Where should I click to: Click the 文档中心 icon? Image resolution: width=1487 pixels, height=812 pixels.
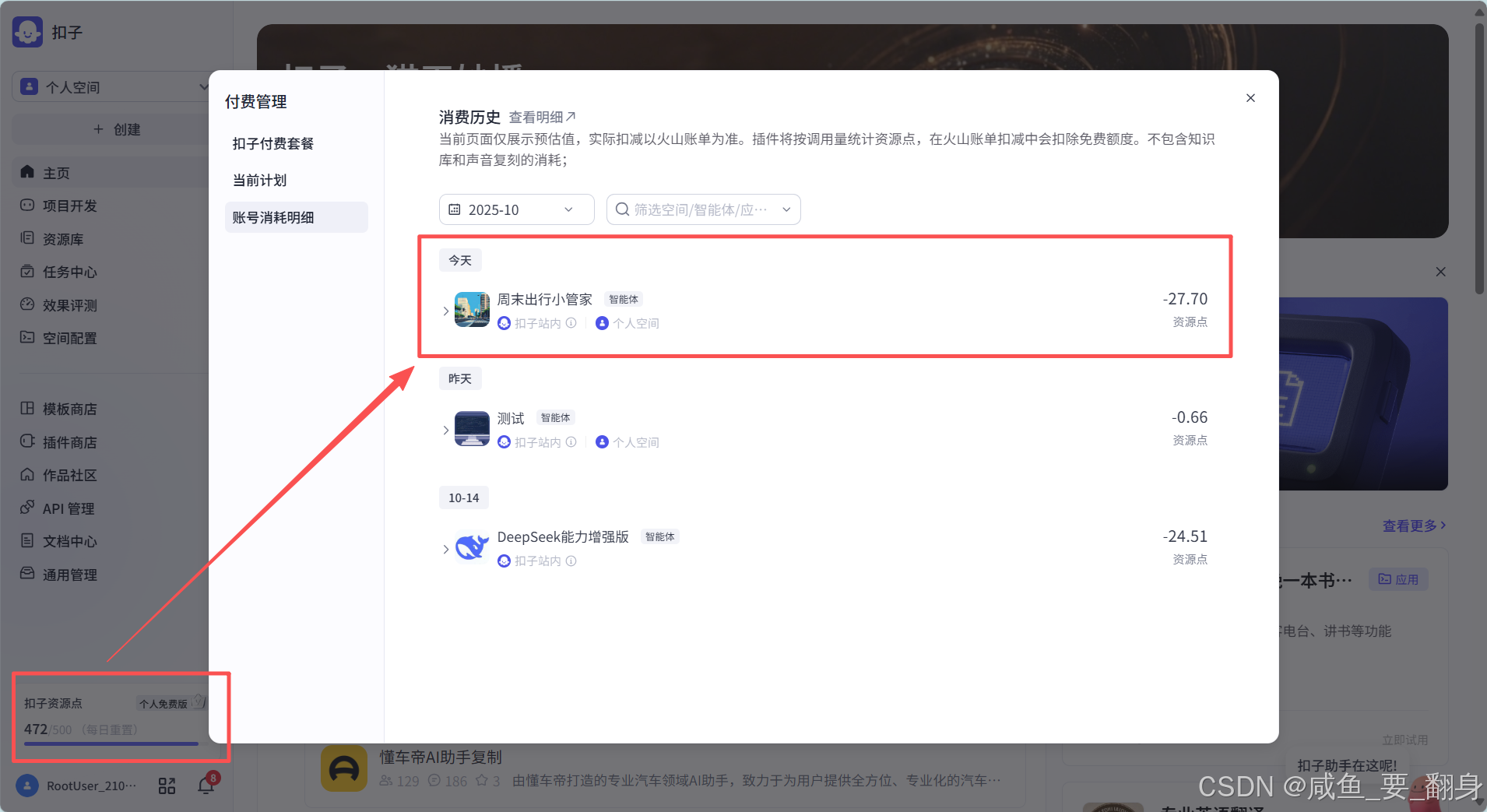pyautogui.click(x=27, y=540)
